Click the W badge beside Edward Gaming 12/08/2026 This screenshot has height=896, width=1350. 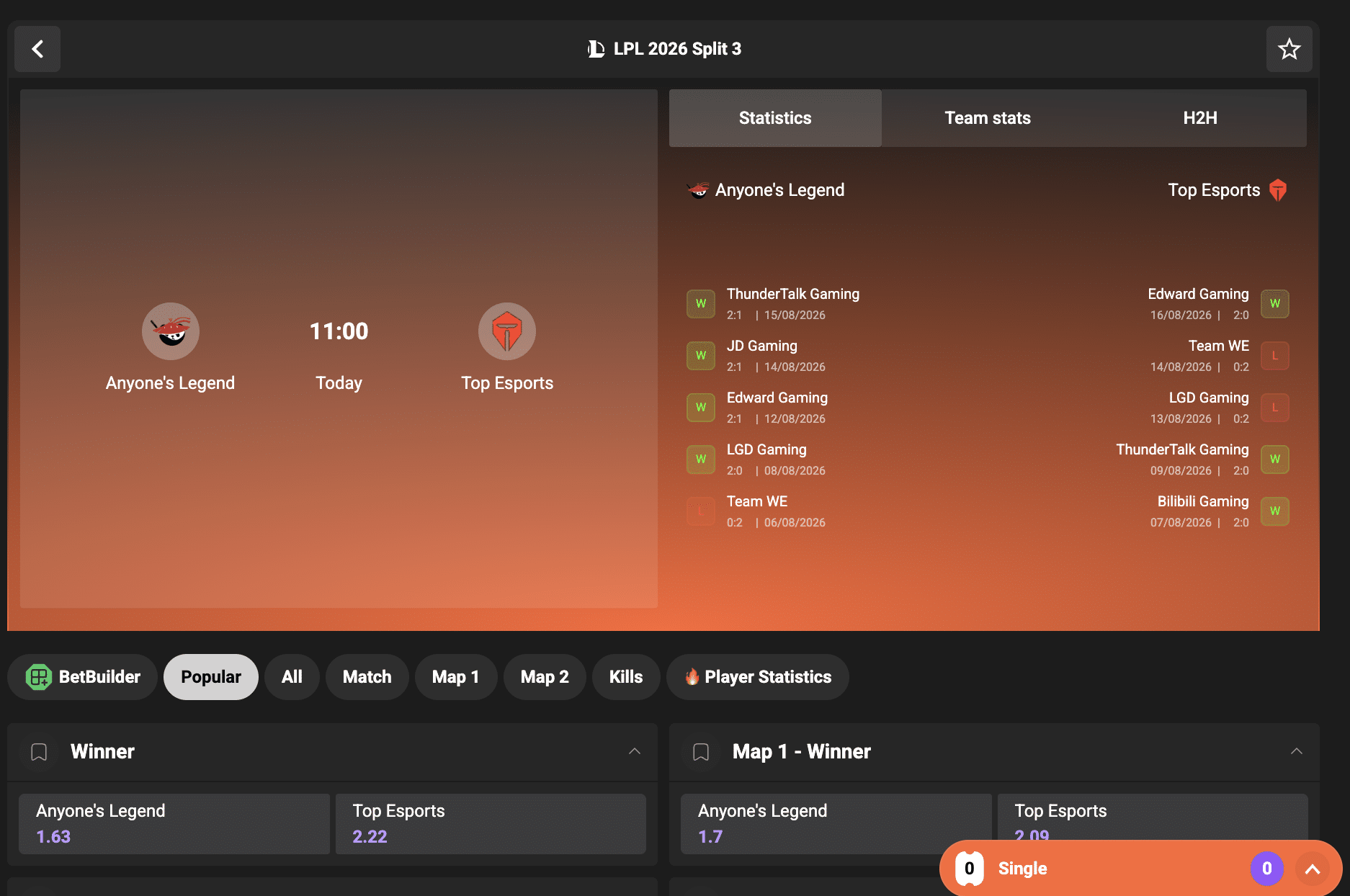701,408
